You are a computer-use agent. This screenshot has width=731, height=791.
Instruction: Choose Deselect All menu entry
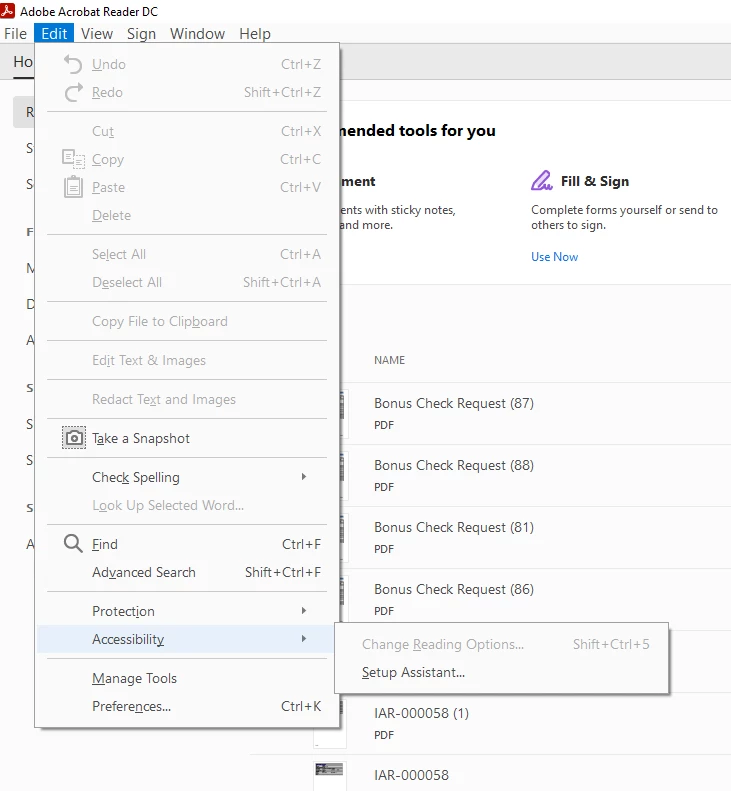[187, 282]
